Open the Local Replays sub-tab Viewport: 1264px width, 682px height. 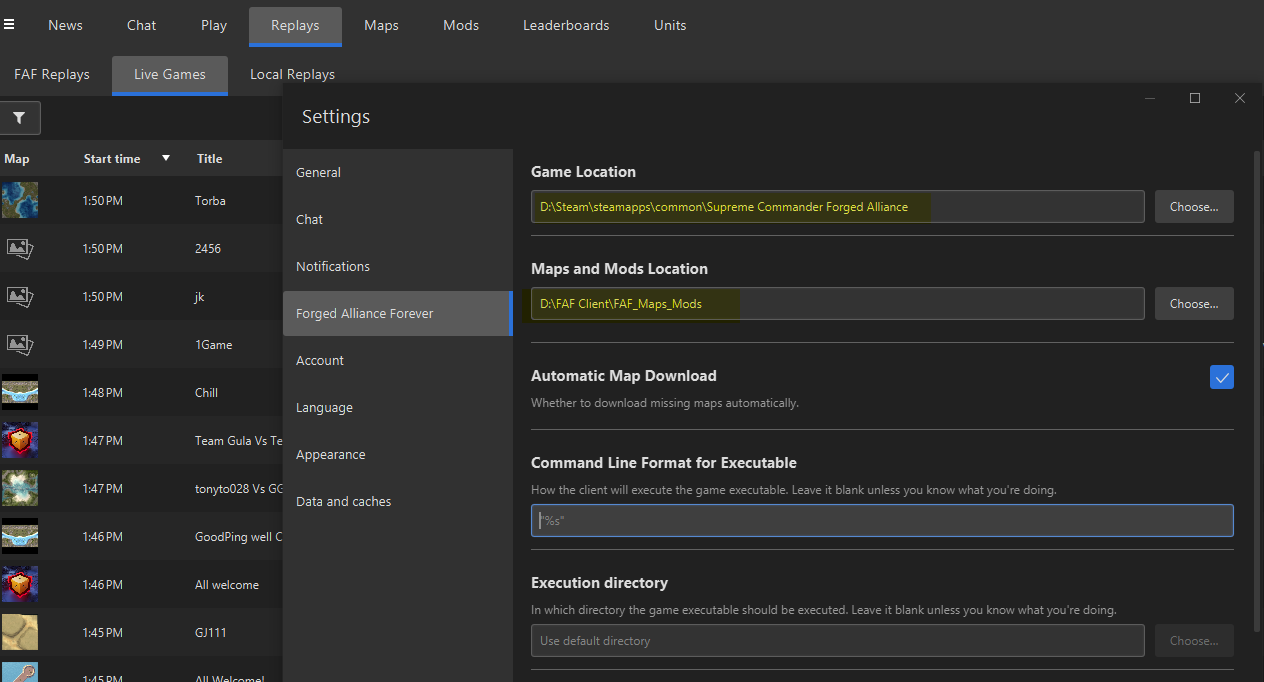(x=292, y=74)
